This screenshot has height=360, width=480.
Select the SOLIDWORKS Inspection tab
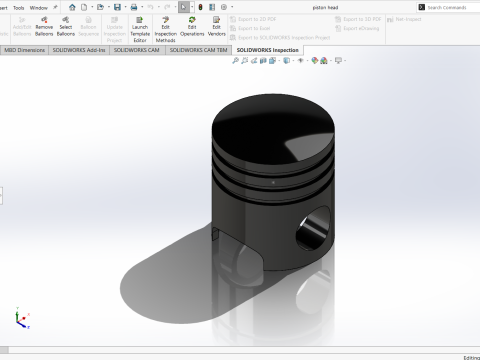(268, 50)
